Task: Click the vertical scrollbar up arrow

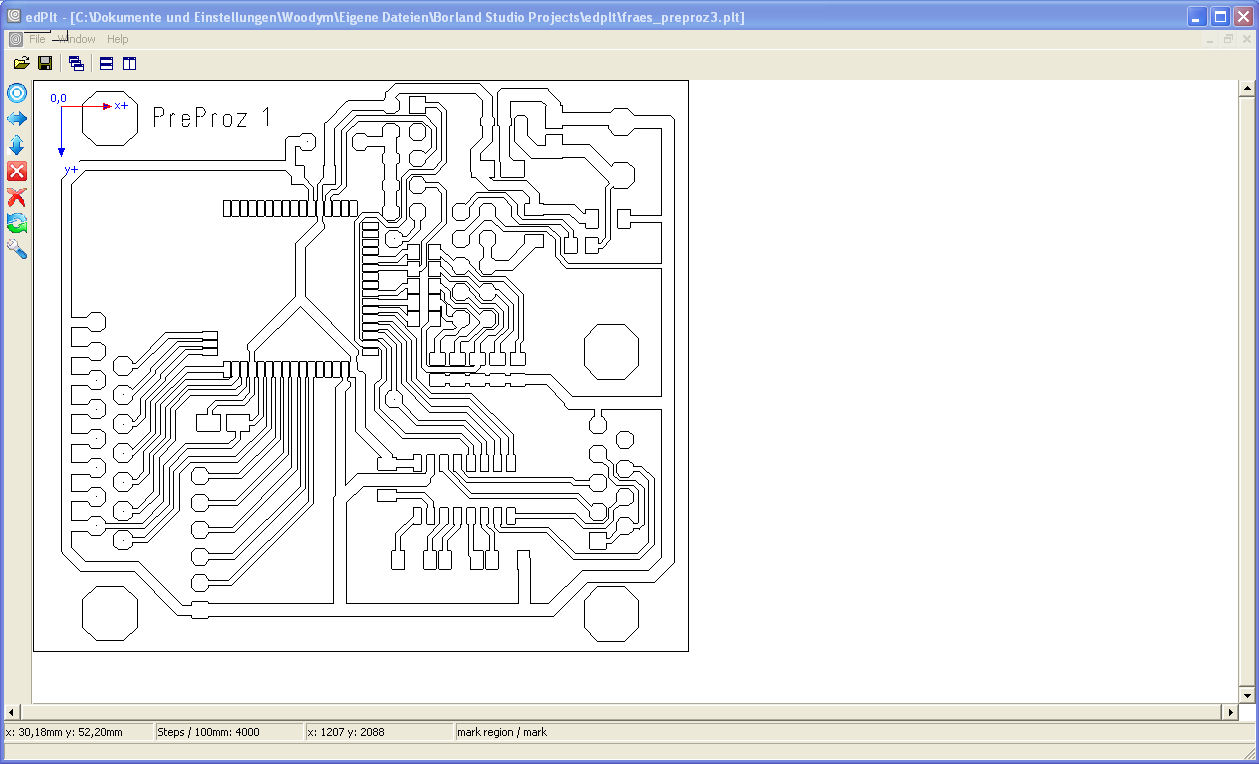Action: 1246,89
